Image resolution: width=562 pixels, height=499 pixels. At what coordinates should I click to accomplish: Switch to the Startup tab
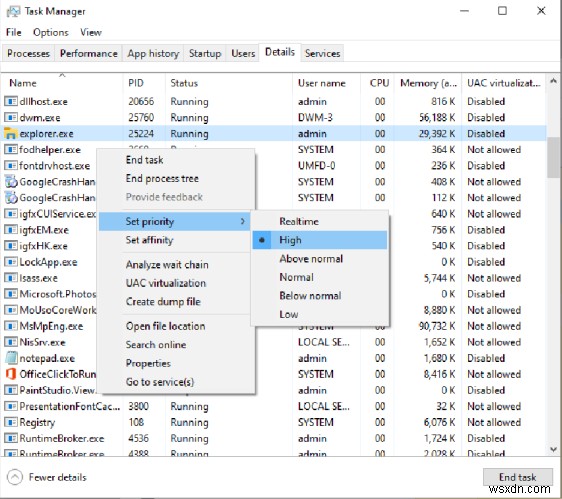click(205, 53)
